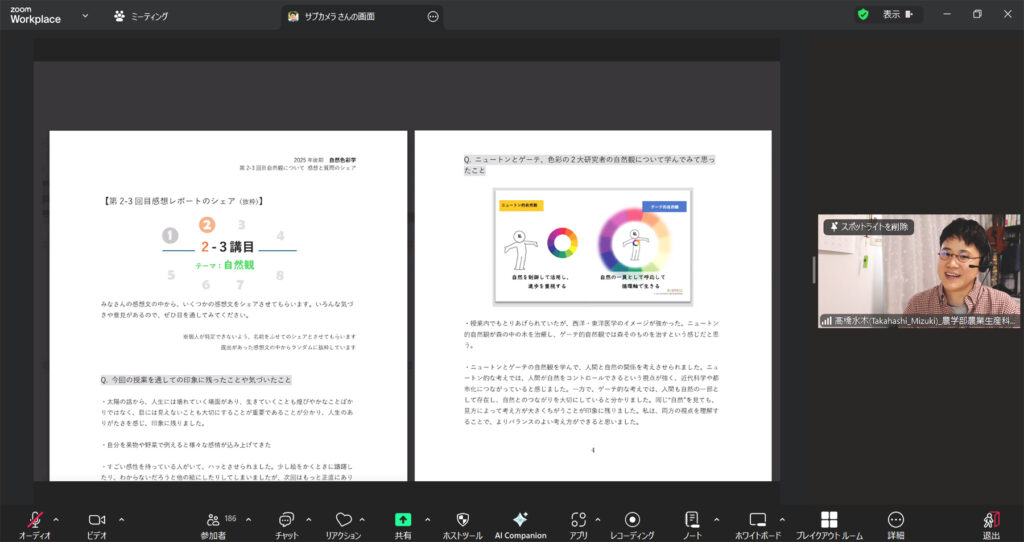This screenshot has width=1024, height=542.
Task: Click the スポットライトを削除 button
Action: click(867, 227)
